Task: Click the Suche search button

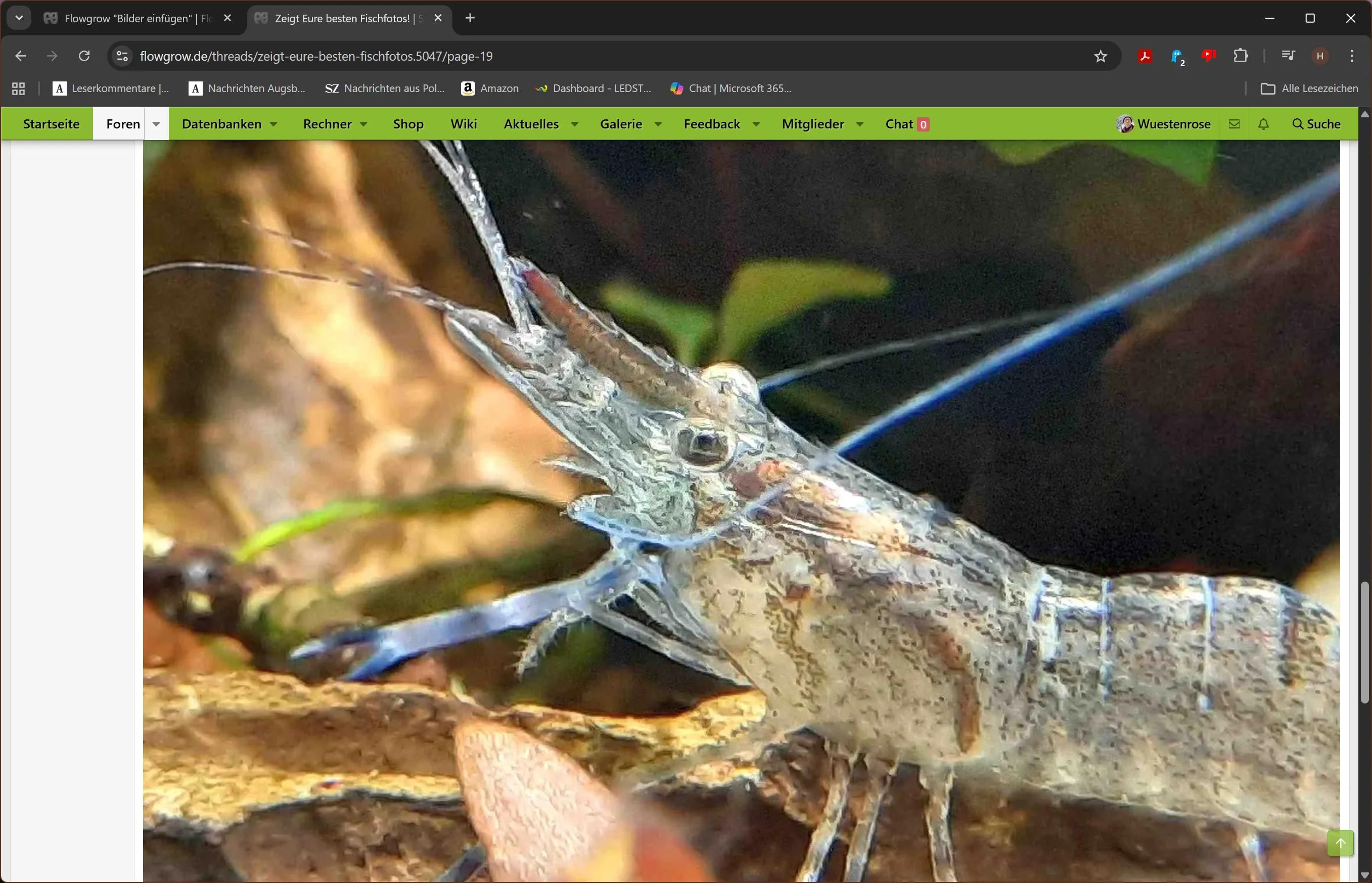Action: [x=1316, y=124]
